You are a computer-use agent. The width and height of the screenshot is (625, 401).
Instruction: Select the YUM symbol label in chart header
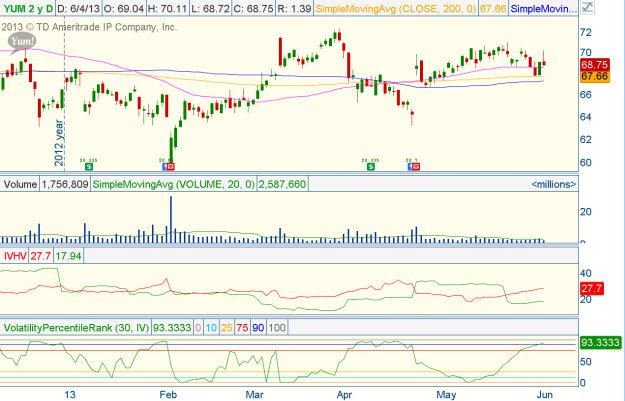15,8
